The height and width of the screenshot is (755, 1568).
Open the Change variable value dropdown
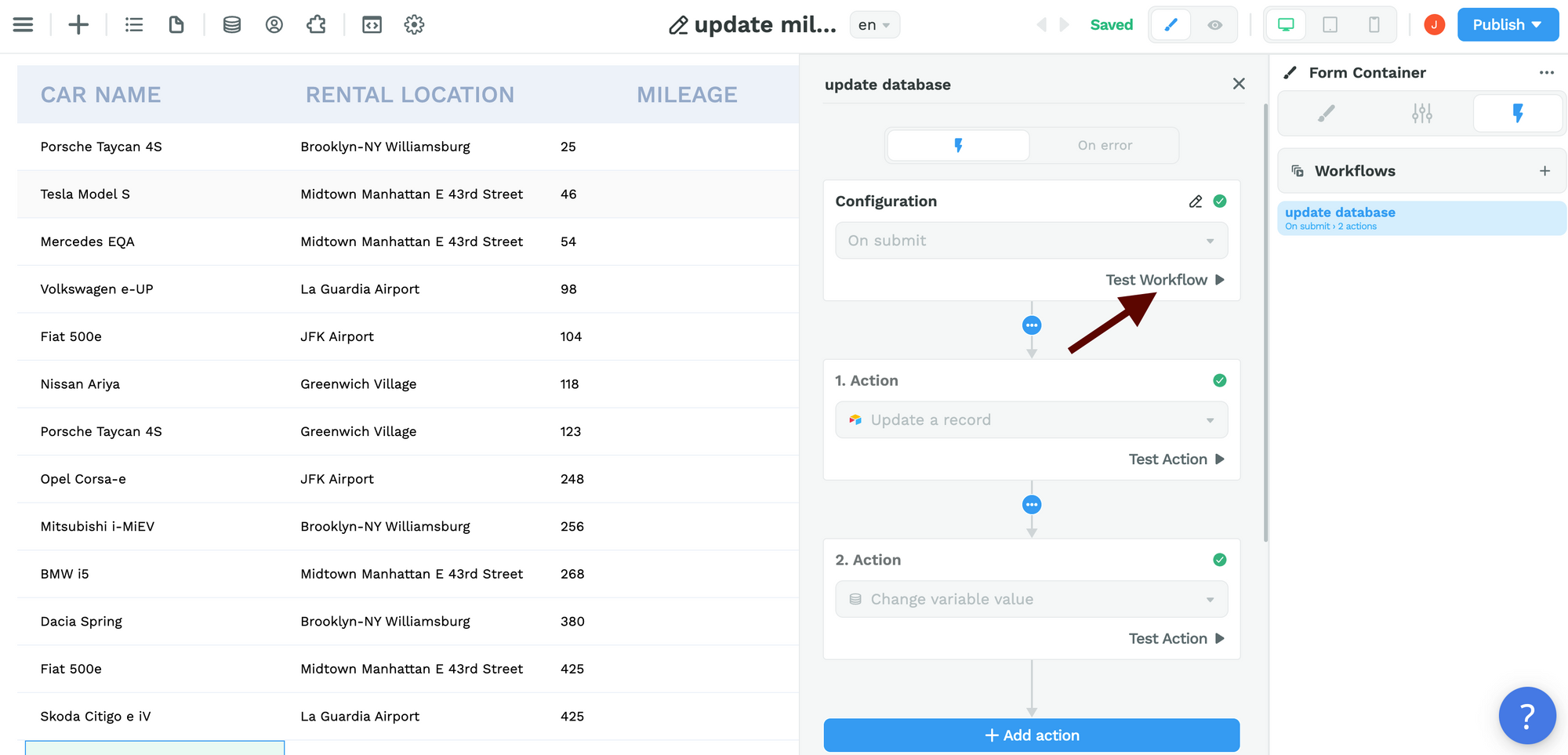click(1031, 600)
